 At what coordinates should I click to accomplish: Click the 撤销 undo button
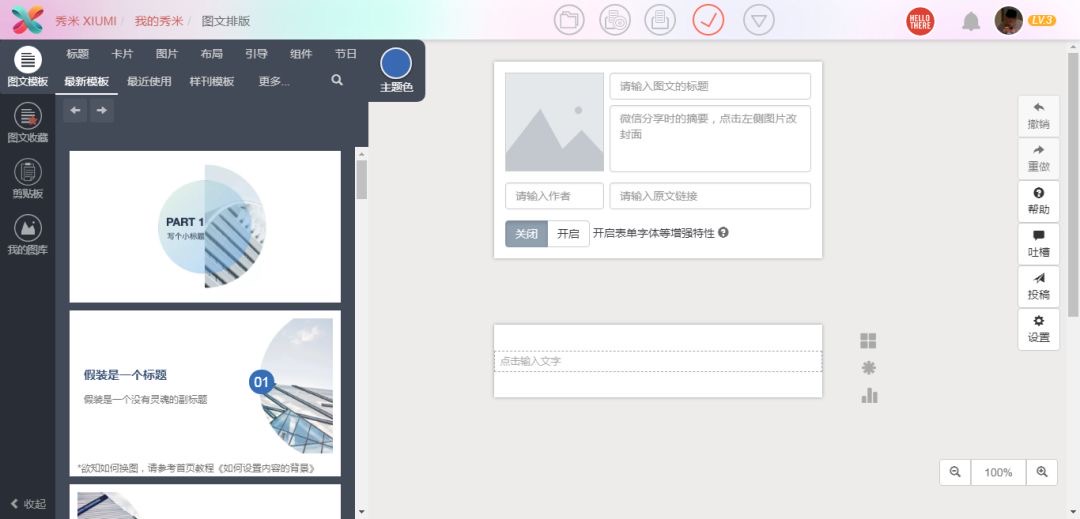click(x=1039, y=116)
